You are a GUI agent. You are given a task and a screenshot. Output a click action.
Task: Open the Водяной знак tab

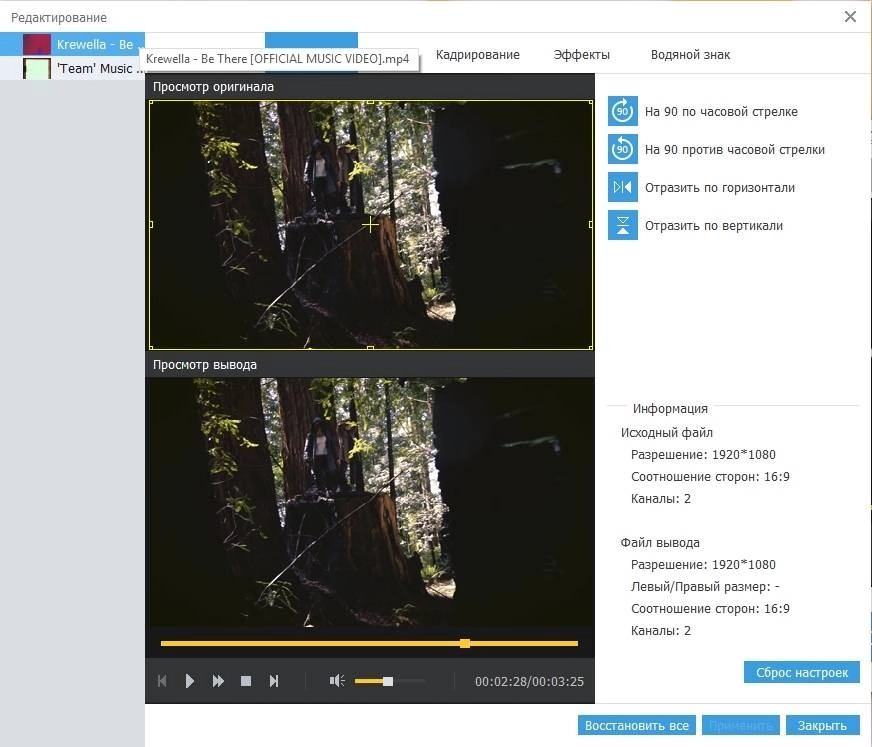690,55
